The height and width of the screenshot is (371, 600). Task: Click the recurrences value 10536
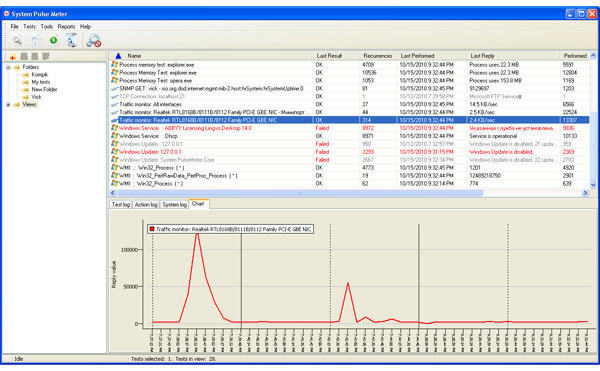tap(369, 73)
